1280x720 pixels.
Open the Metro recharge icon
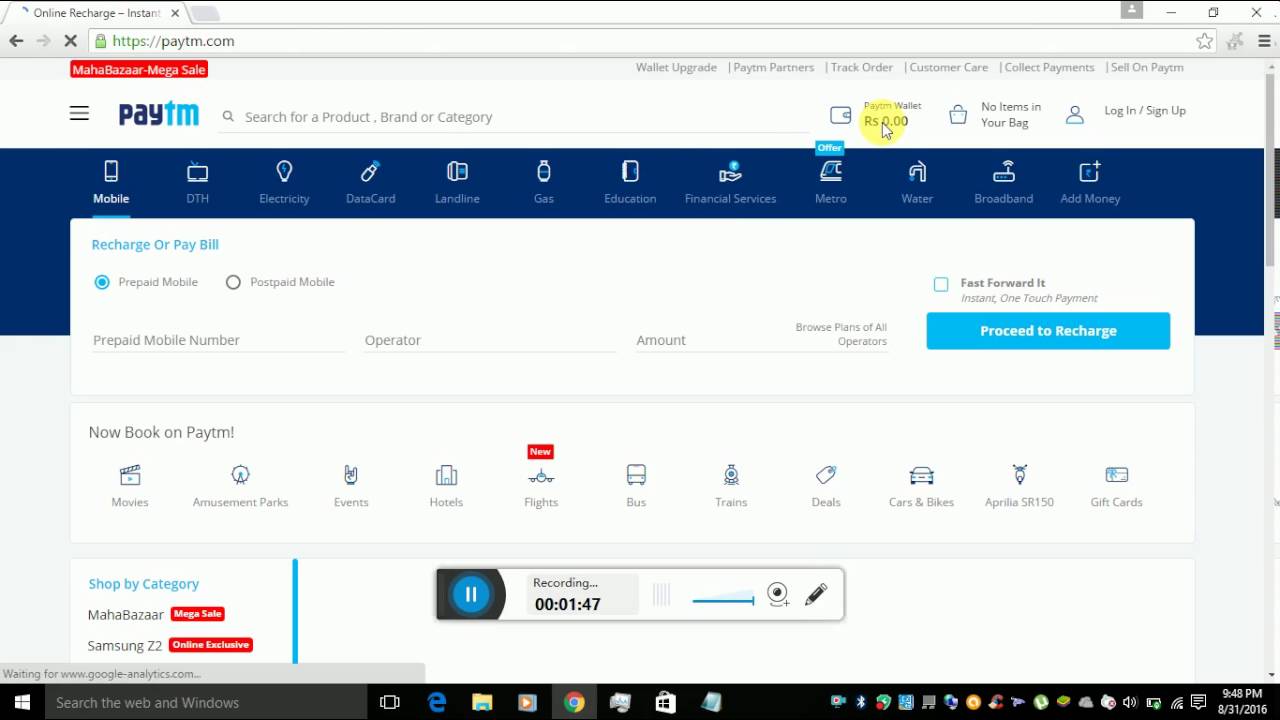pyautogui.click(x=831, y=171)
